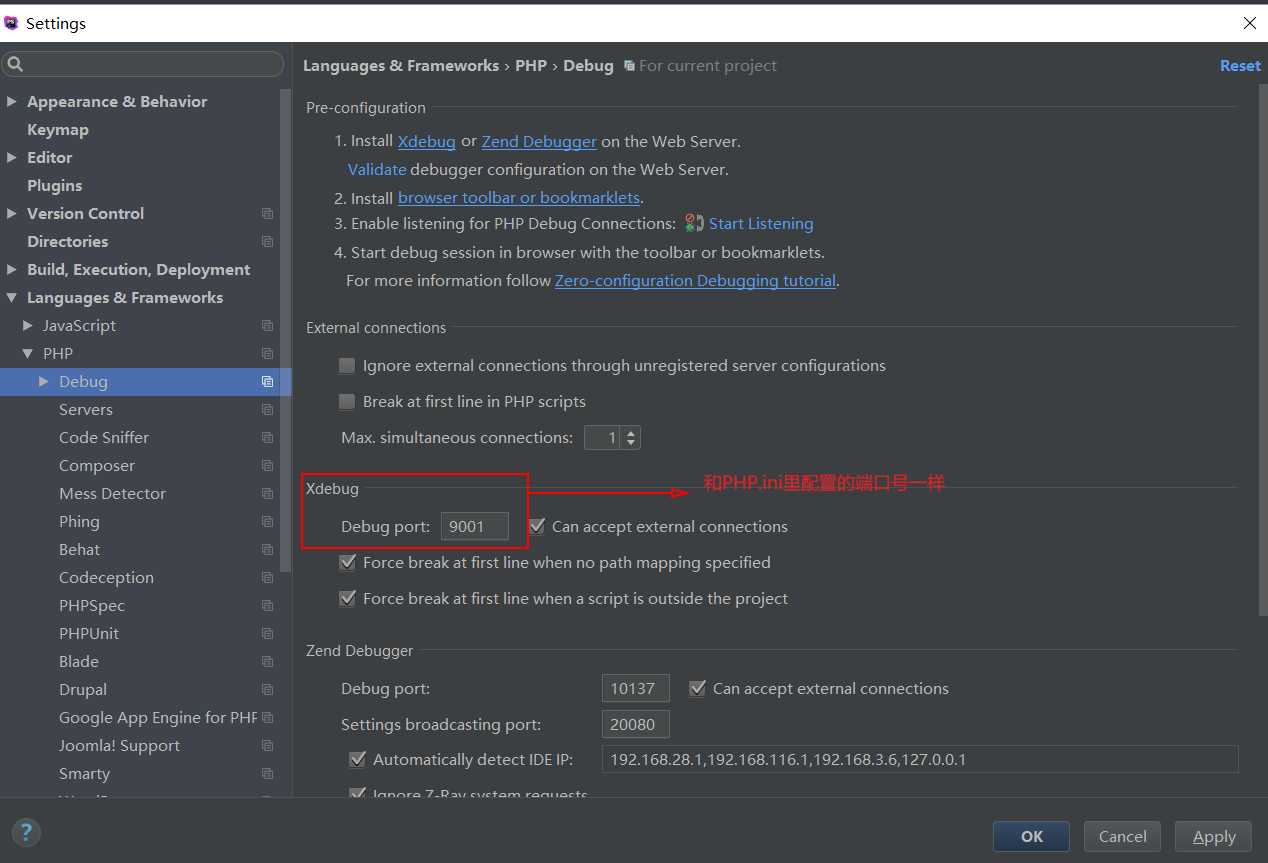
Task: Click the search magnifier icon in settings
Action: coord(15,65)
